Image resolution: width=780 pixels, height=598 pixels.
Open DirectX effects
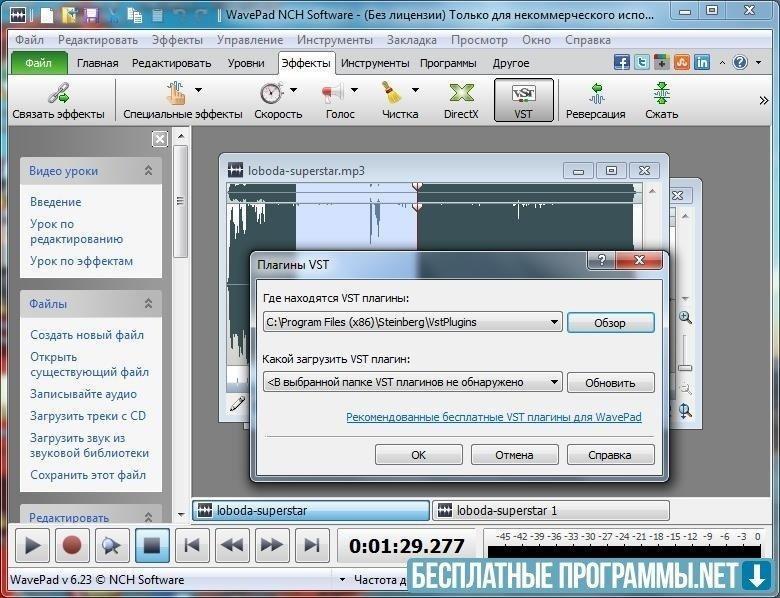[461, 100]
